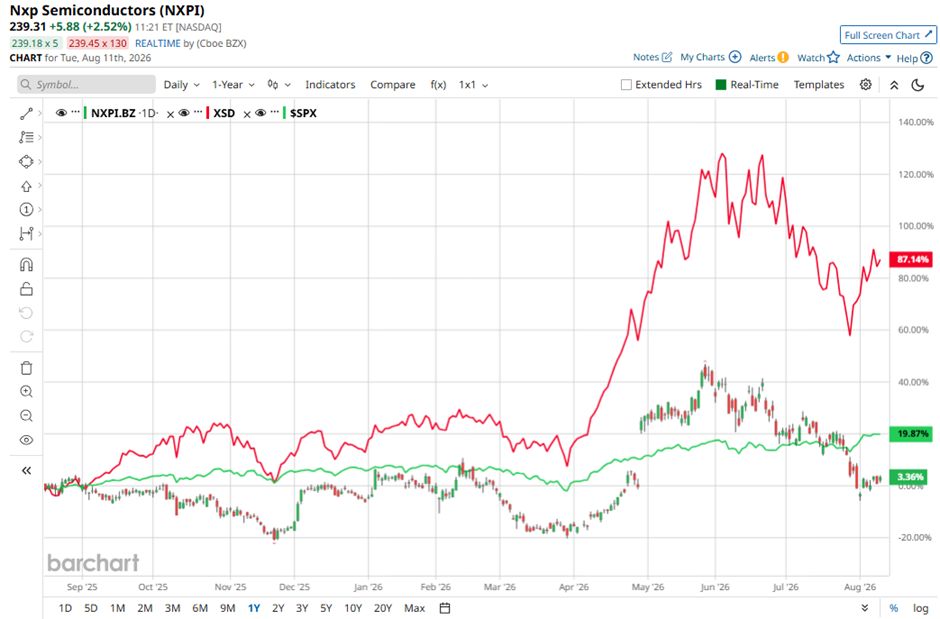Switch to dark mode

coord(918,84)
